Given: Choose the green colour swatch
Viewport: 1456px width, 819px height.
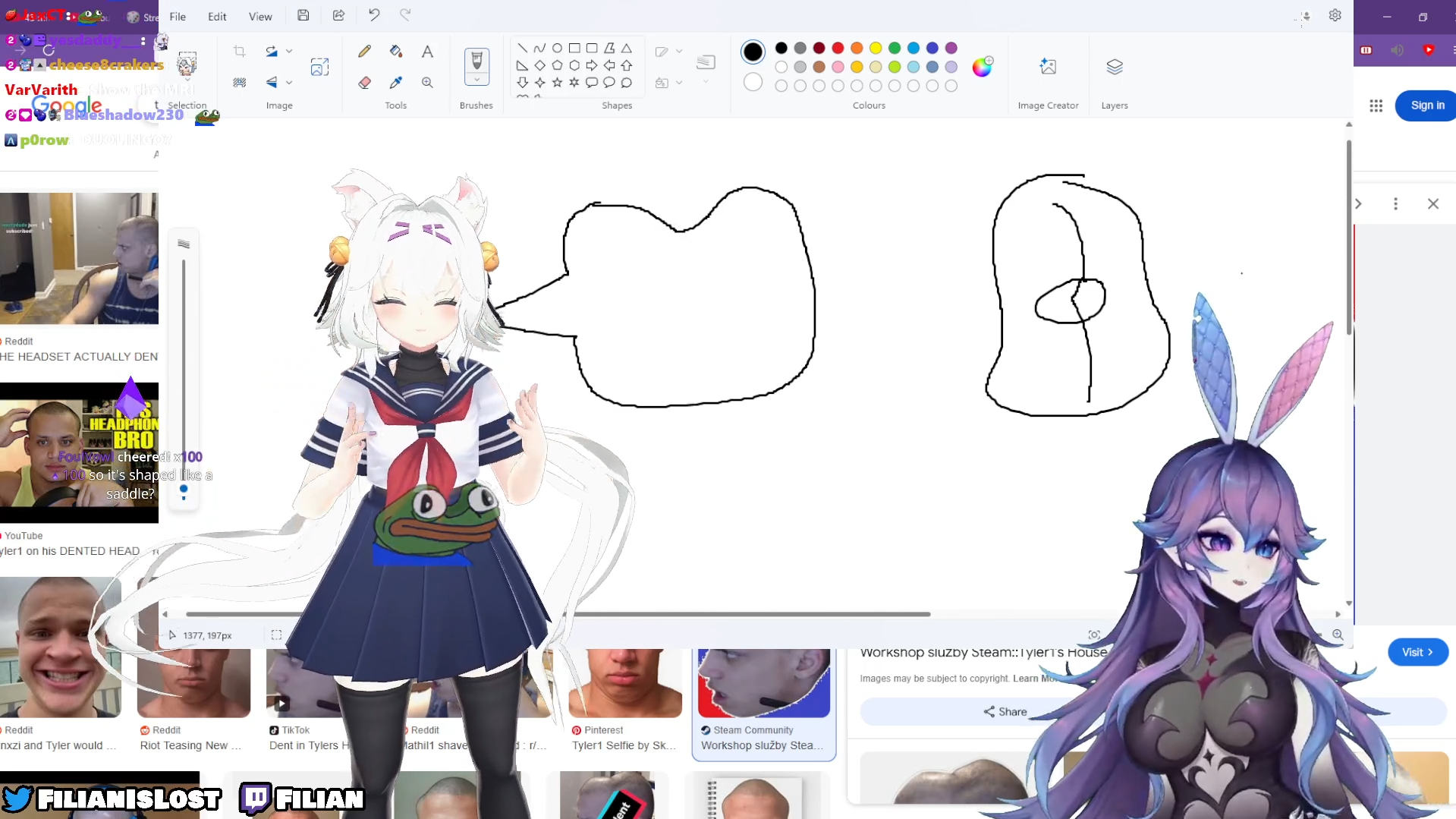Looking at the screenshot, I should click(895, 48).
